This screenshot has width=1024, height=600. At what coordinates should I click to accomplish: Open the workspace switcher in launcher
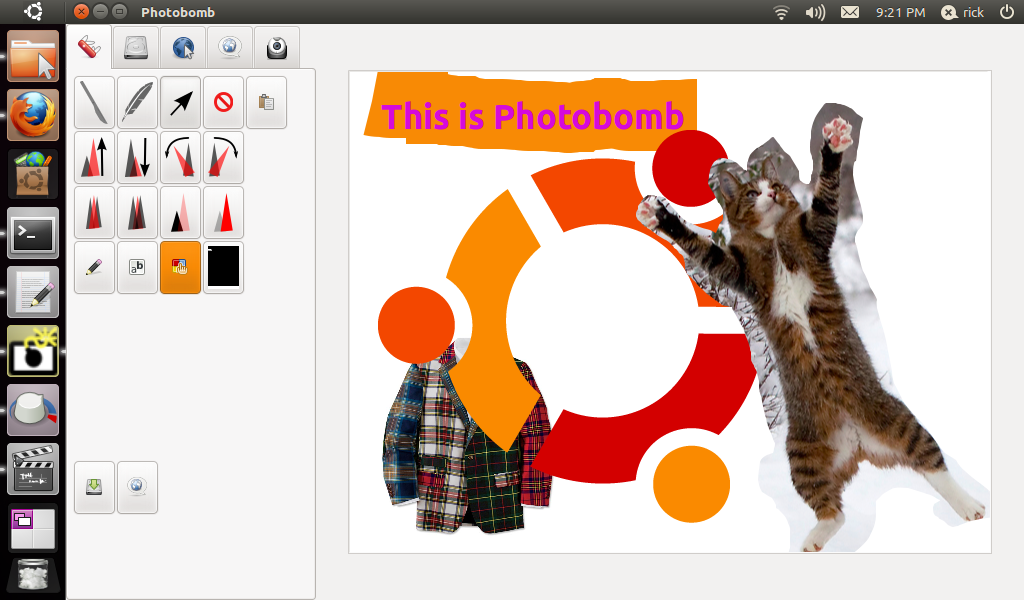tap(33, 528)
